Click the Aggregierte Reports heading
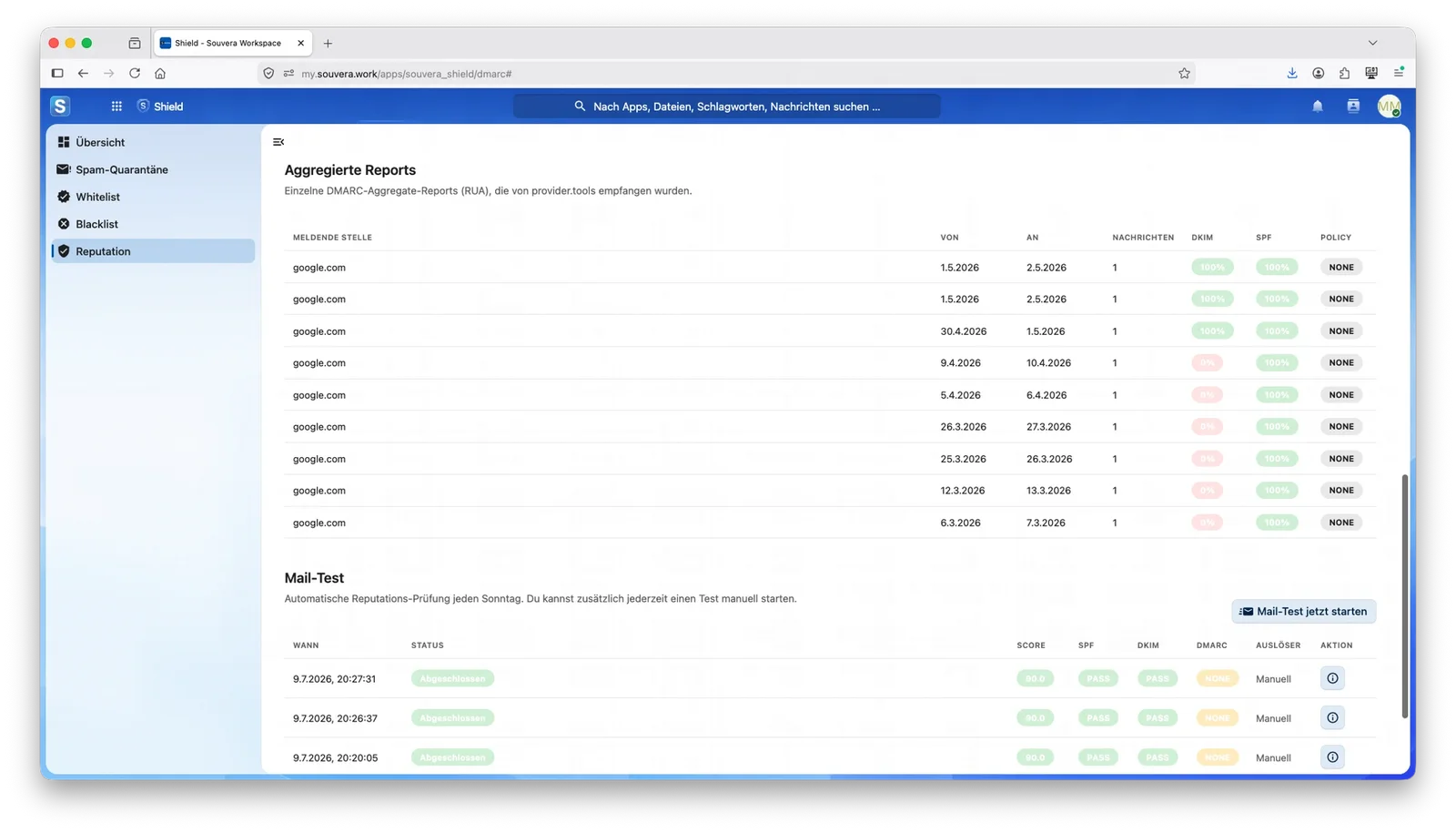The width and height of the screenshot is (1456, 833). pos(350,170)
